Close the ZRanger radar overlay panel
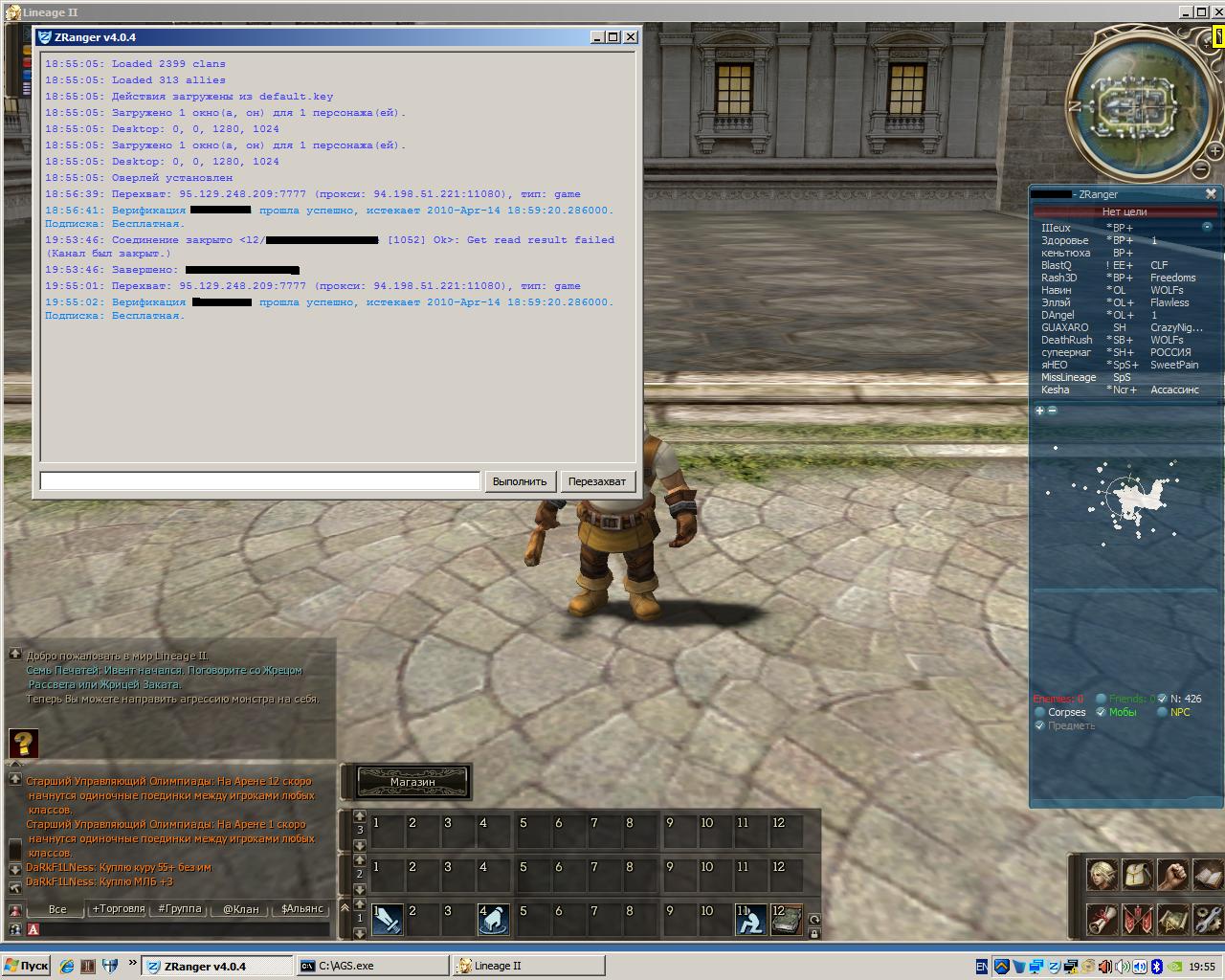This screenshot has width=1225, height=980. 1211,193
